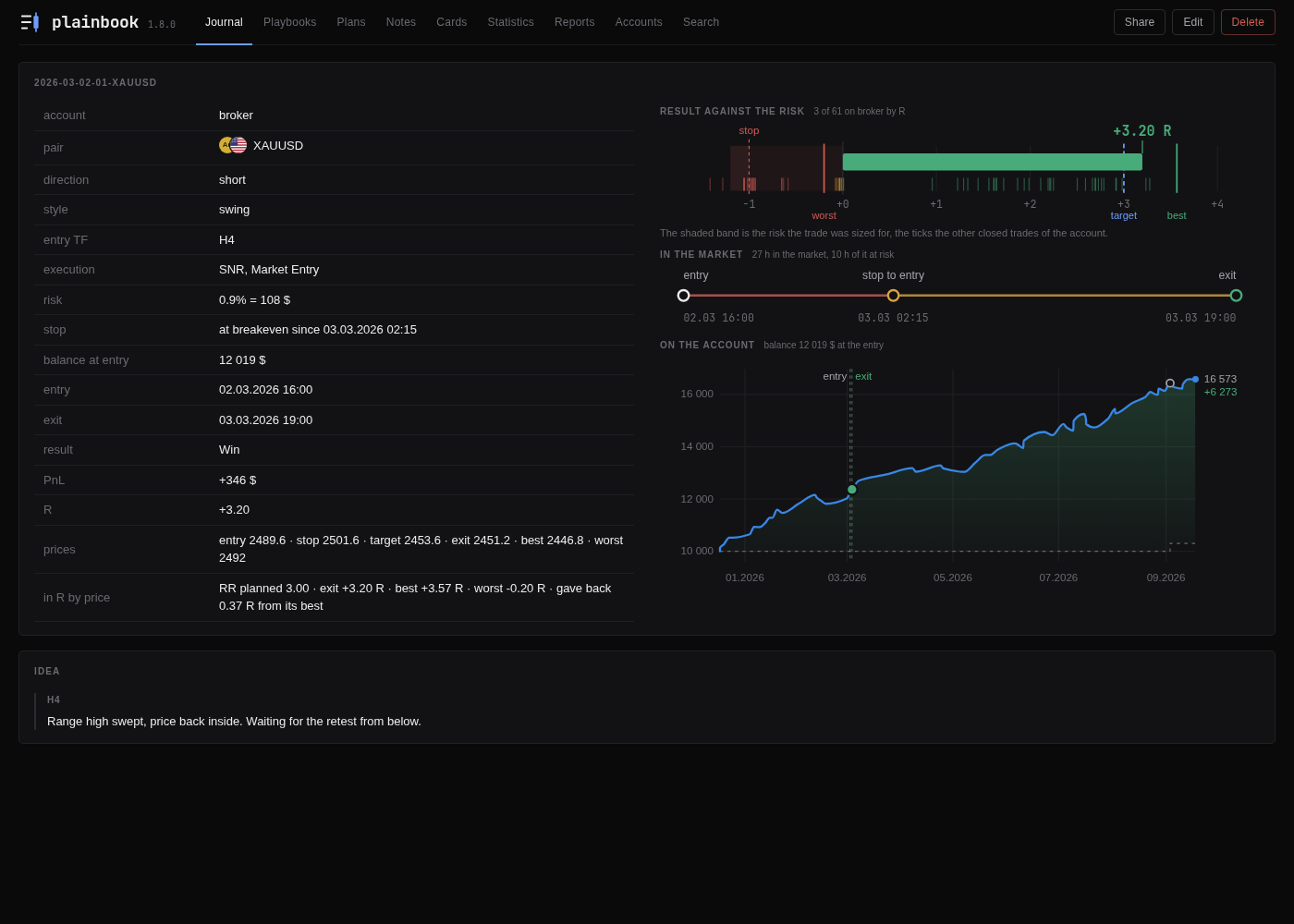Click the stop at breakeven text

click(318, 330)
